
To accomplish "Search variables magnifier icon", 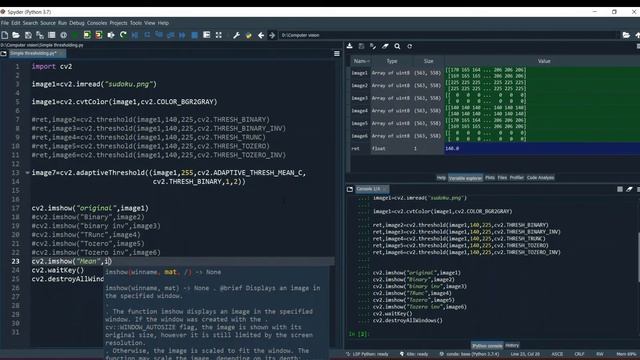I will (x=397, y=46).
